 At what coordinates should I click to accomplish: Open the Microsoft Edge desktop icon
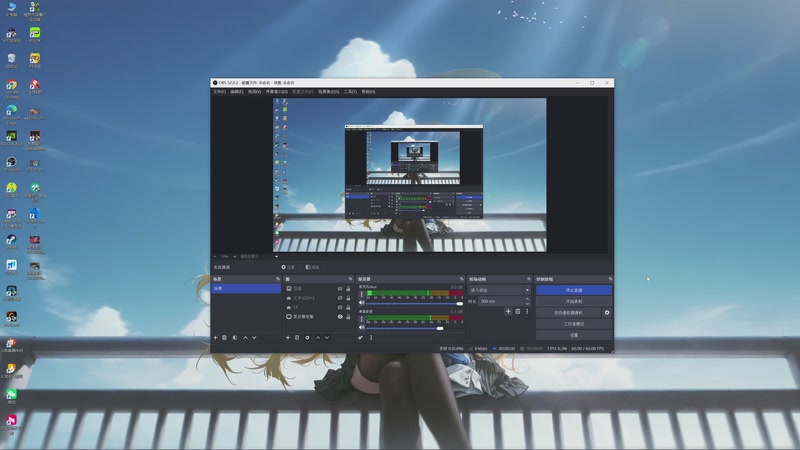[11, 114]
